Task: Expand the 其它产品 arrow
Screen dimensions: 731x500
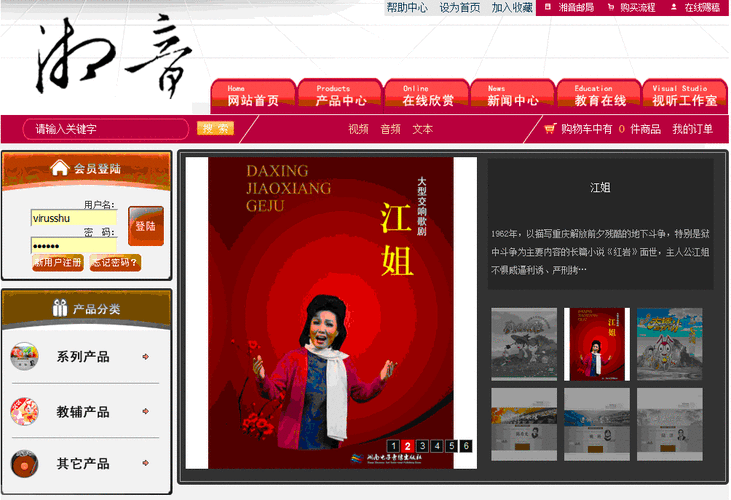Action: click(x=145, y=463)
